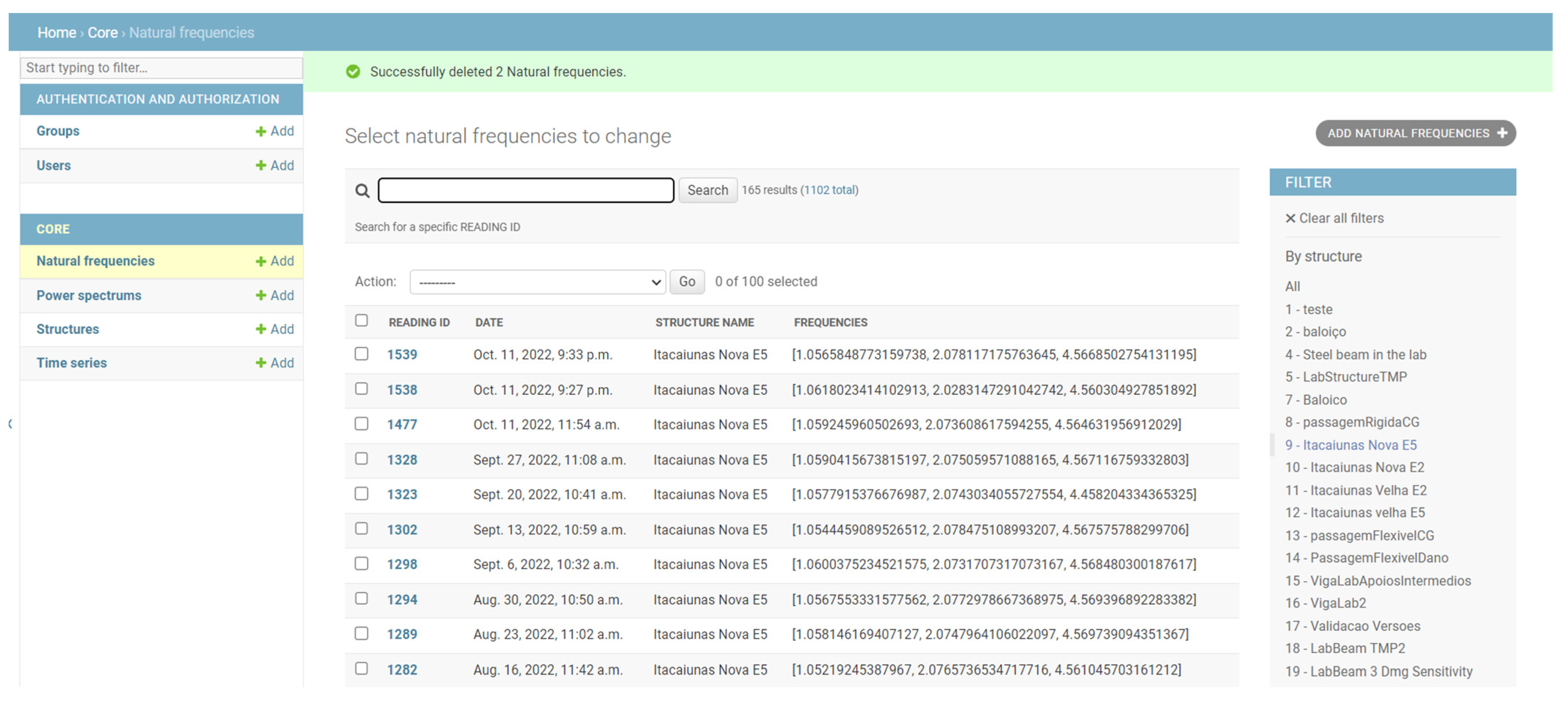Open Power spectrums in Core sidebar

pyautogui.click(x=89, y=296)
